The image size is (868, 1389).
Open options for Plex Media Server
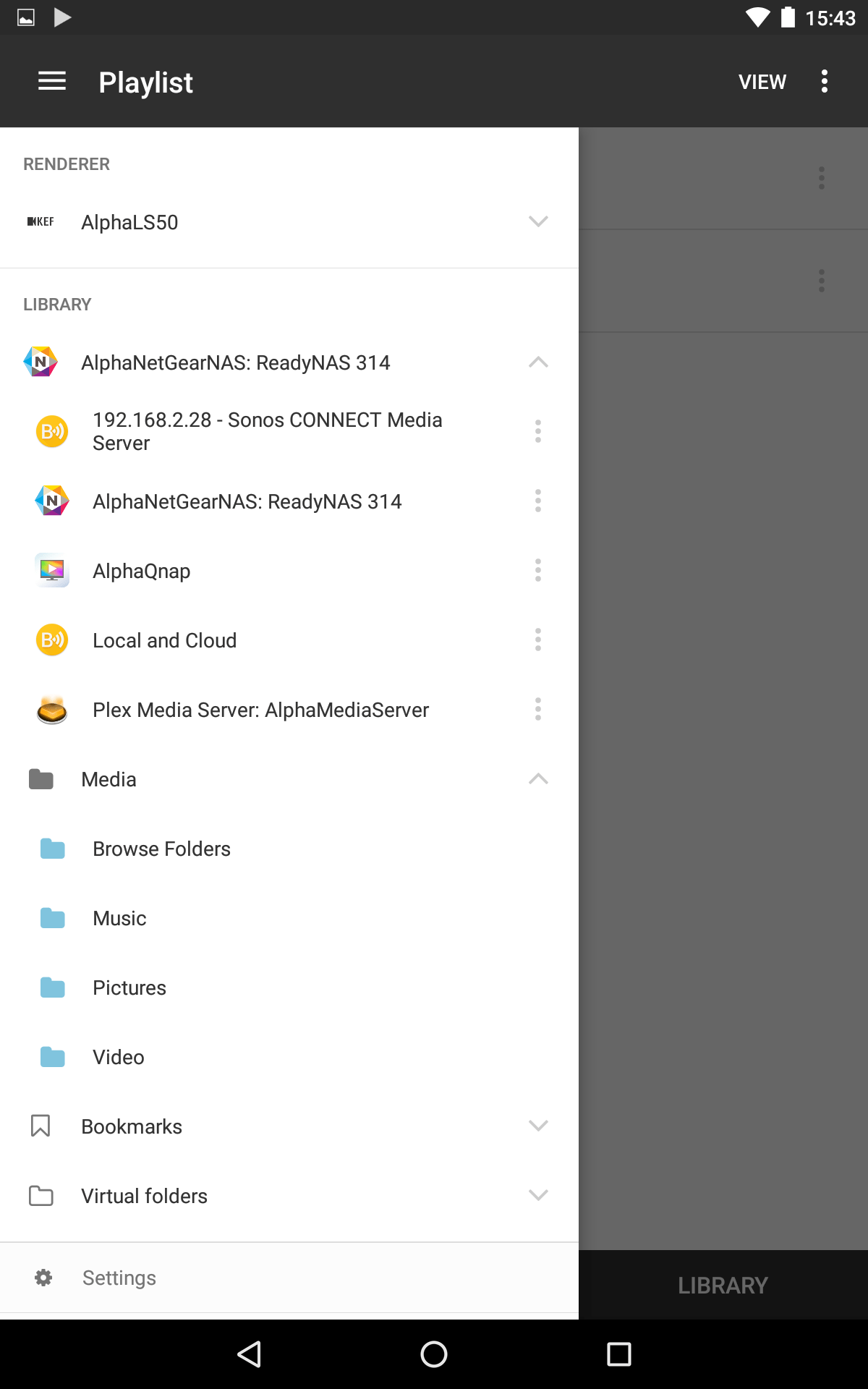coord(538,709)
